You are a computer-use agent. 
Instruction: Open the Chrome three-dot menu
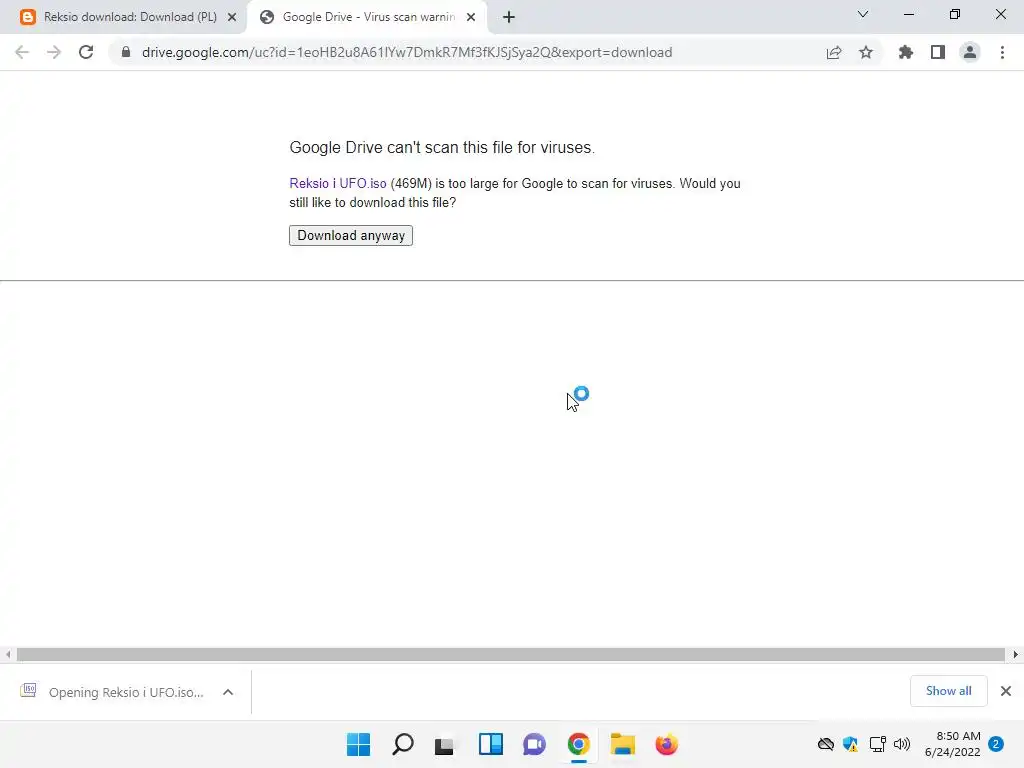(x=1002, y=52)
